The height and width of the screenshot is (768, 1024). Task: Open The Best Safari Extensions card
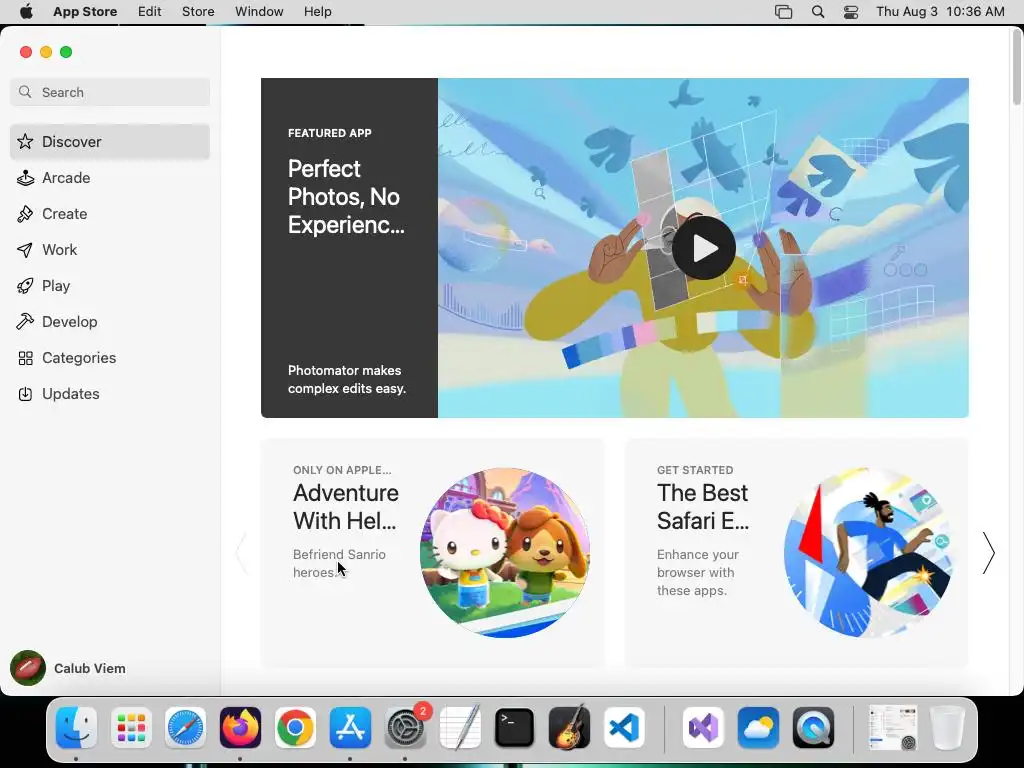[x=797, y=552]
